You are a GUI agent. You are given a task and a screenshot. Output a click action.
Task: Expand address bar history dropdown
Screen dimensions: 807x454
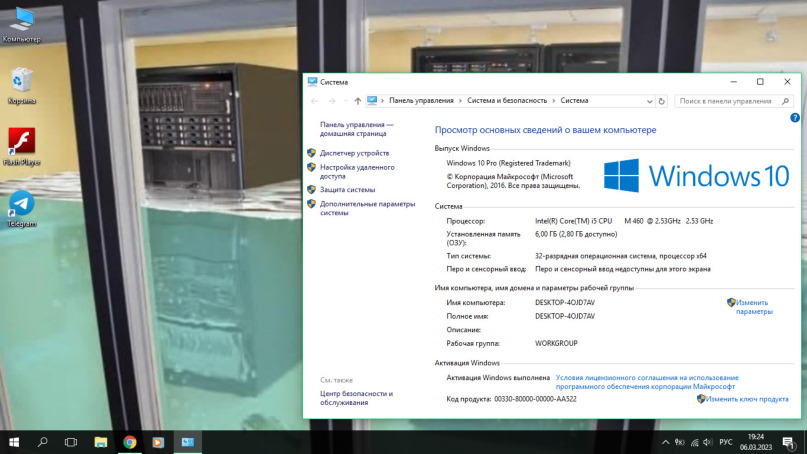click(x=650, y=101)
